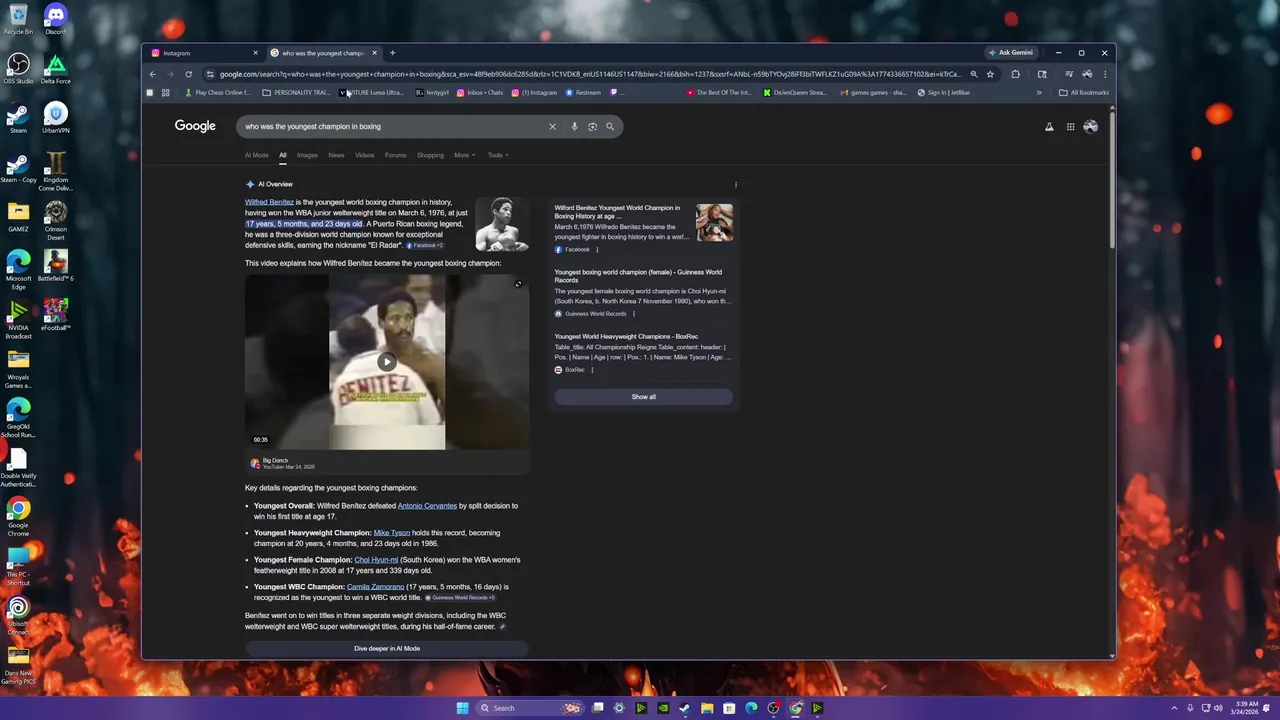Start voice search with the microphone icon
1280x720 pixels.
[x=574, y=126]
